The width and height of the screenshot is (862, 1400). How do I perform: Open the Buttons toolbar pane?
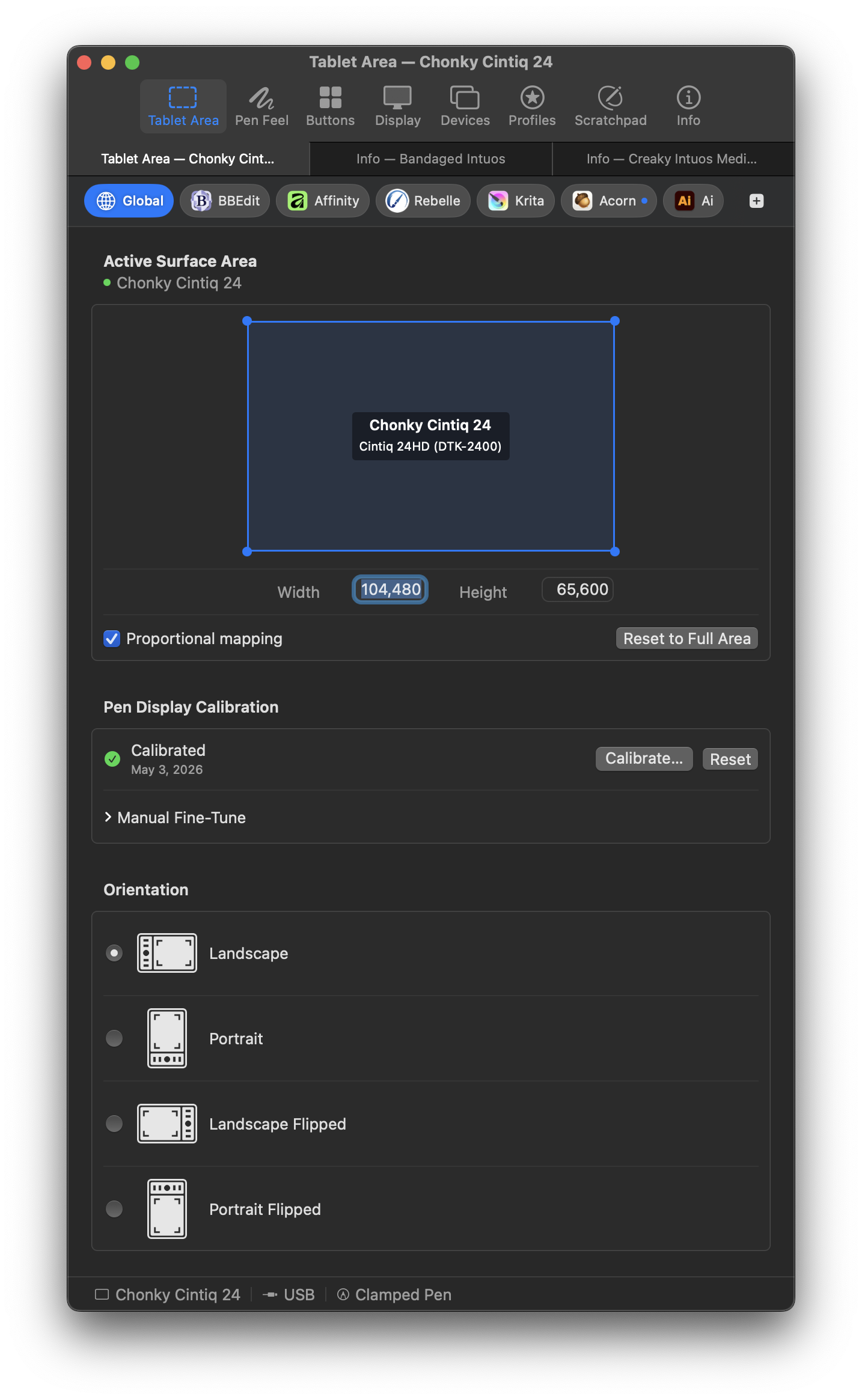pyautogui.click(x=330, y=106)
